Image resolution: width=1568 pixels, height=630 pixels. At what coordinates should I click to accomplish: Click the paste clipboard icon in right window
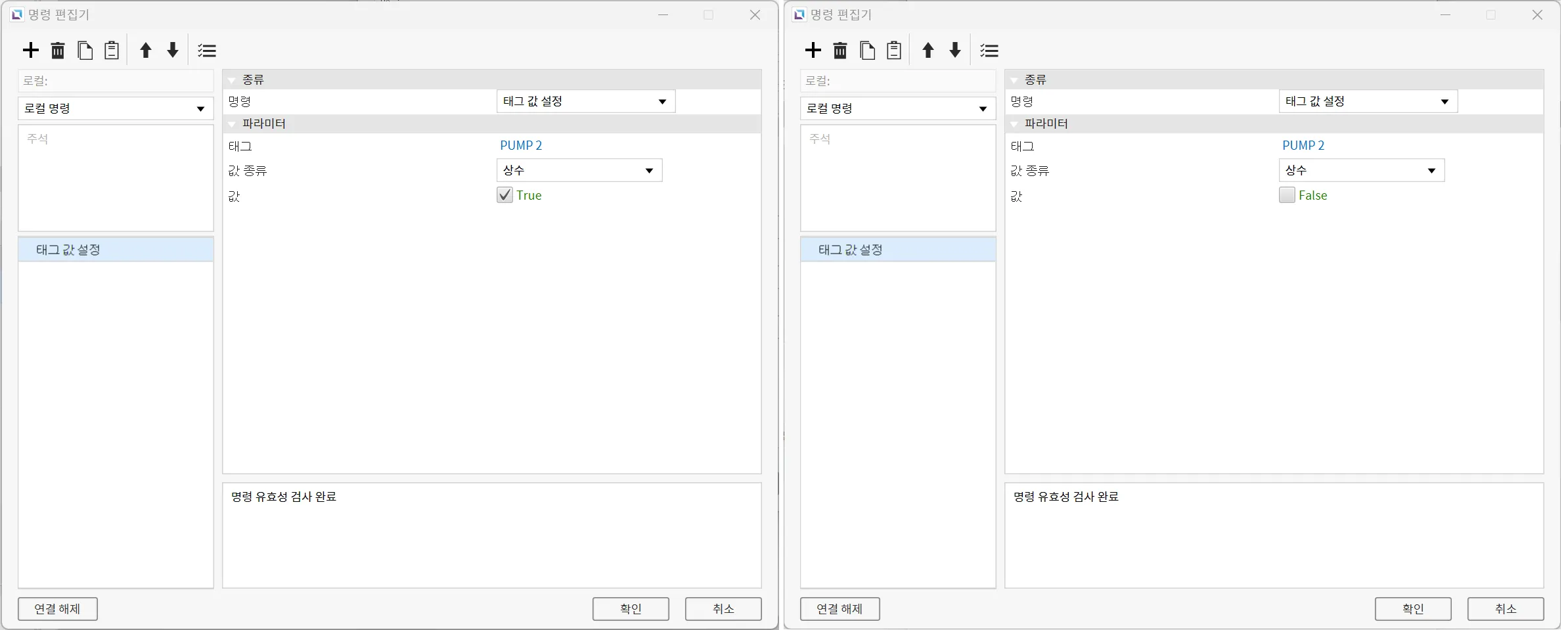(x=894, y=51)
